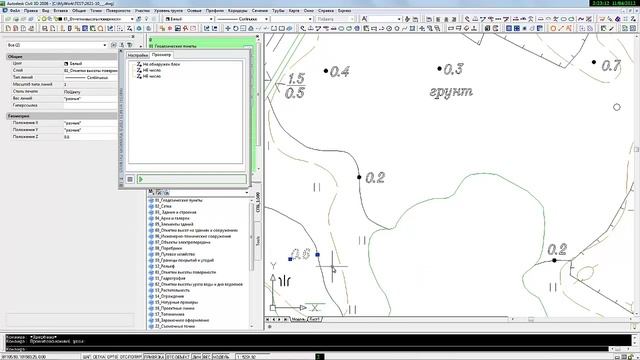Screen dimensions: 640x360
Task: Collapse the 'Геометрия' properties section
Action: coord(61,116)
